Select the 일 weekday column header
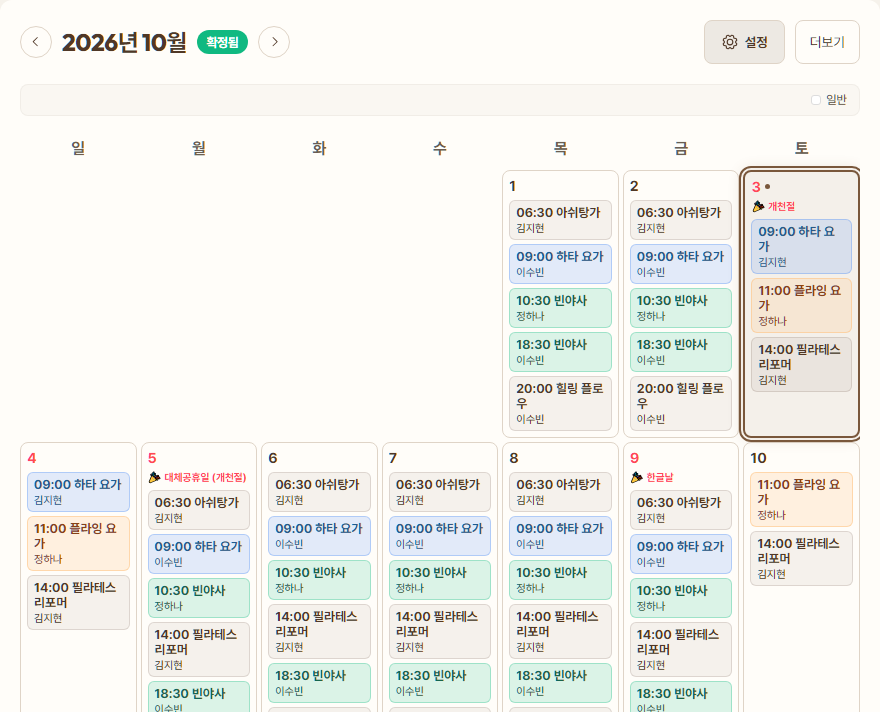 [x=78, y=148]
